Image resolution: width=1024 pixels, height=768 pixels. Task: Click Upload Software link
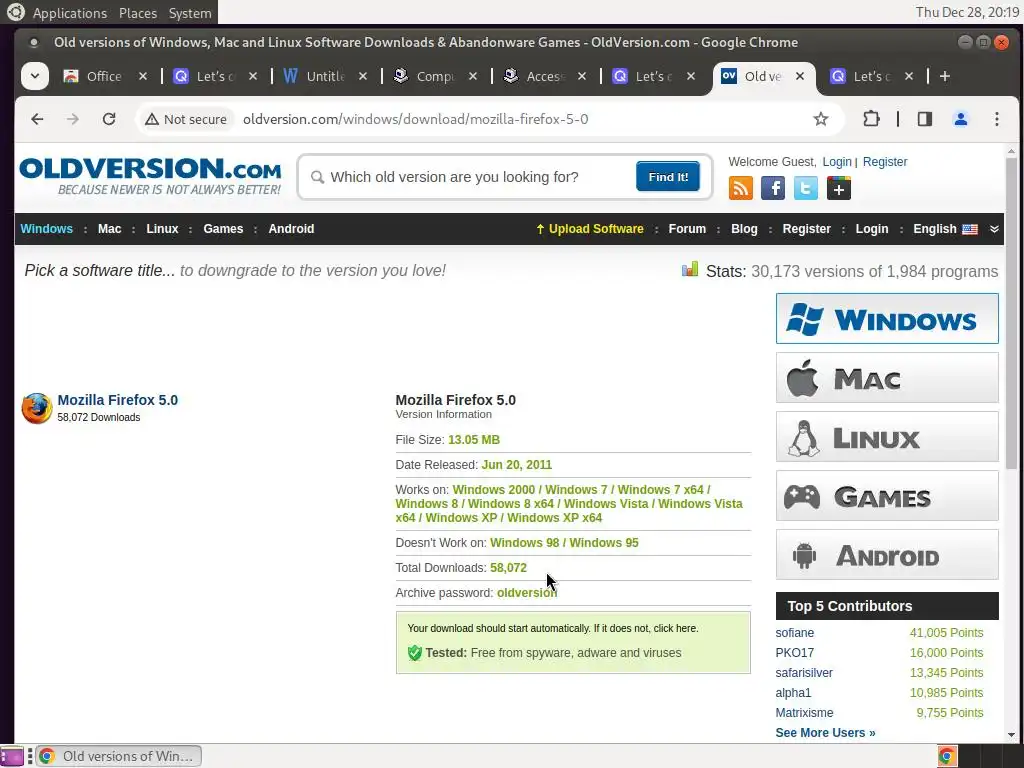point(589,229)
